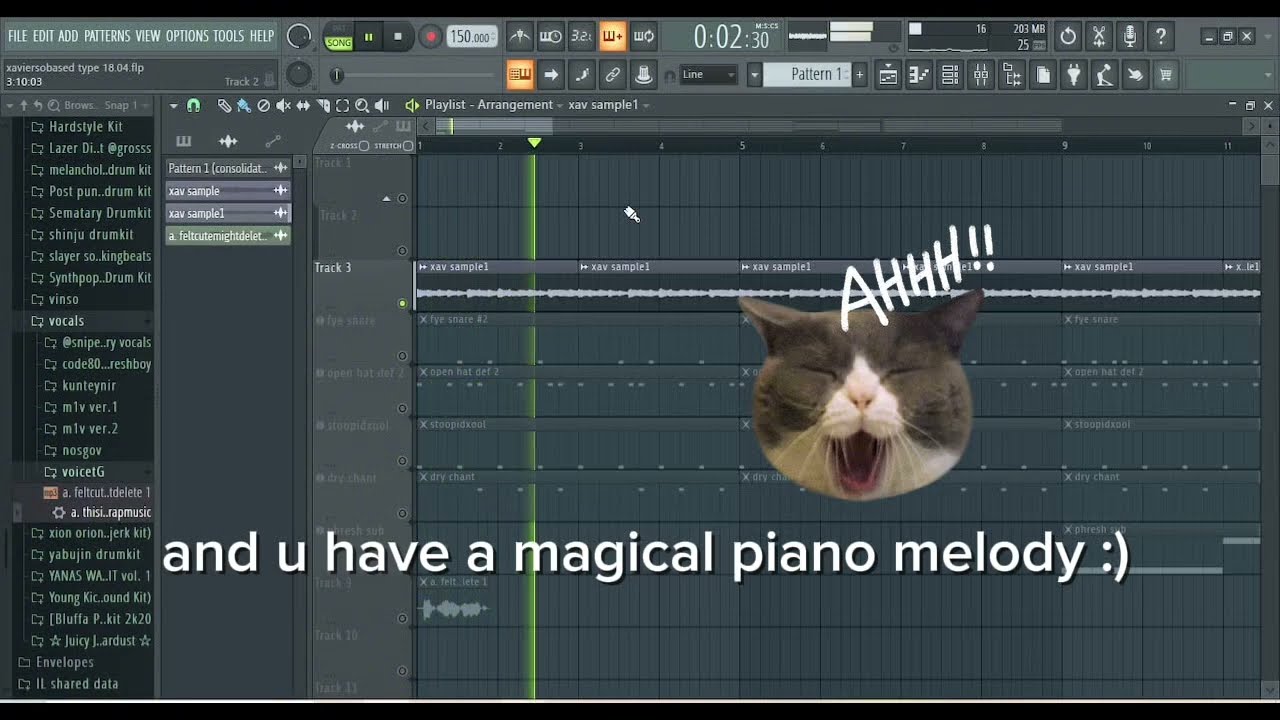Select the Slip tool in playlist toolbar
1280x720 pixels.
(303, 105)
